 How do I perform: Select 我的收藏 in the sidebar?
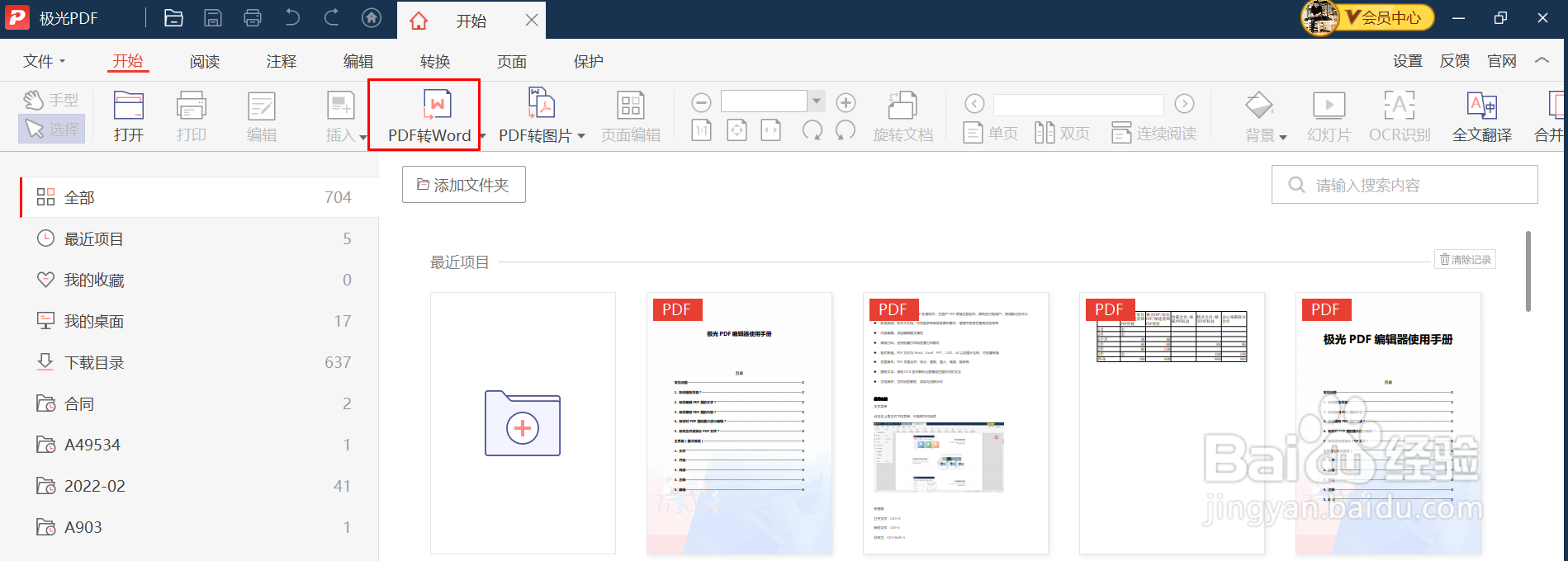point(199,280)
